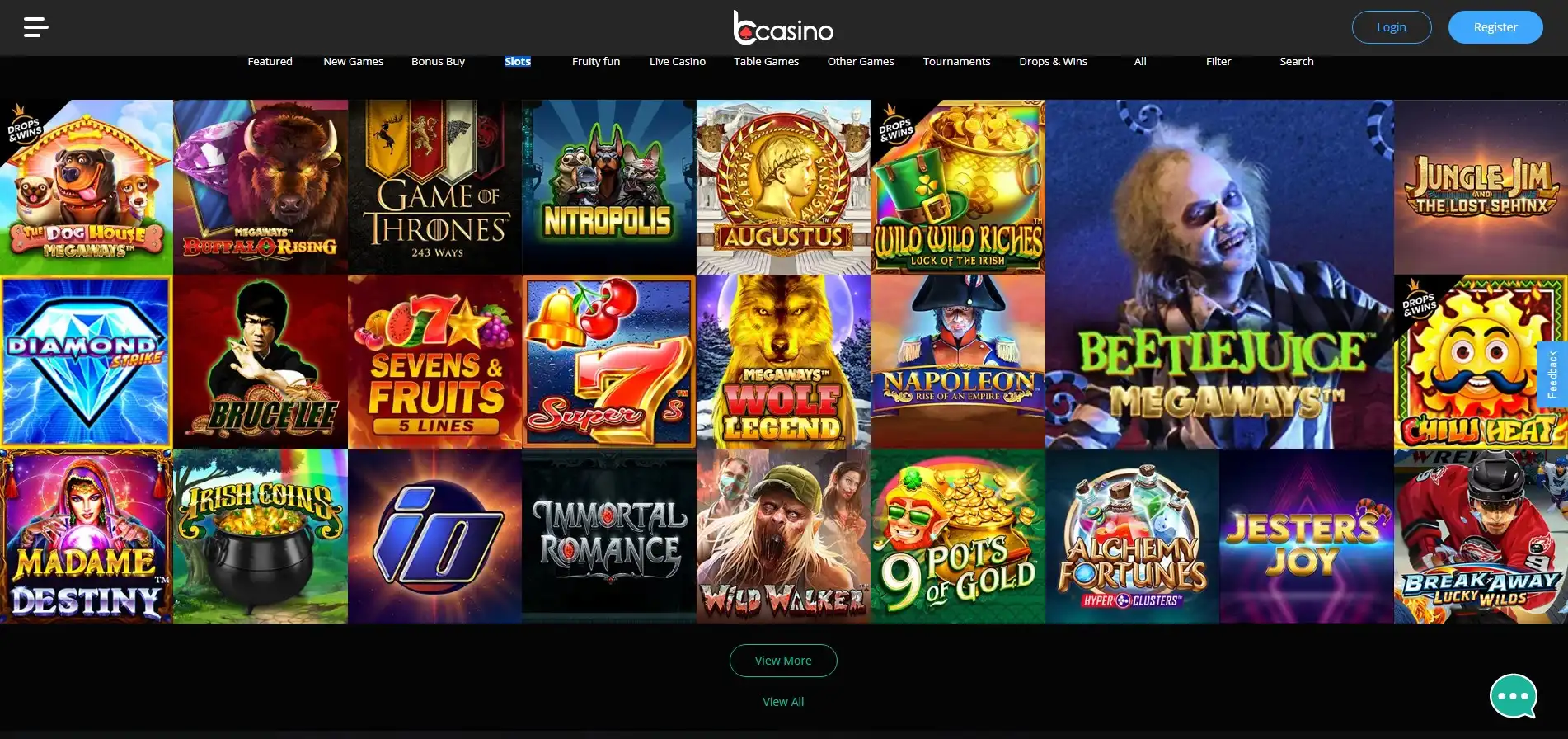Select the Slots category tab
Viewport: 1568px width, 739px height.
point(518,61)
